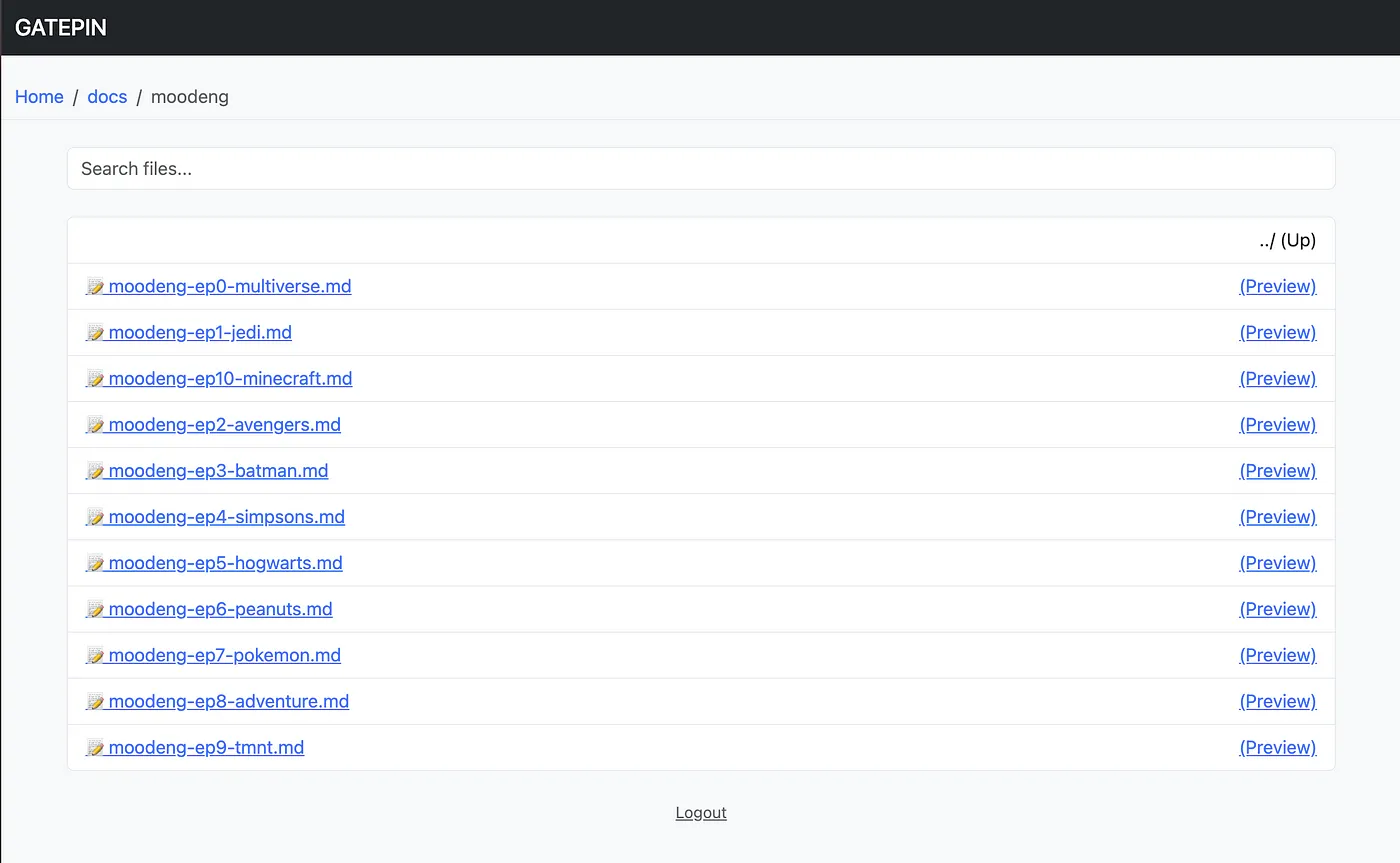Preview moodeng-ep5-hogwarts.md

point(1278,562)
